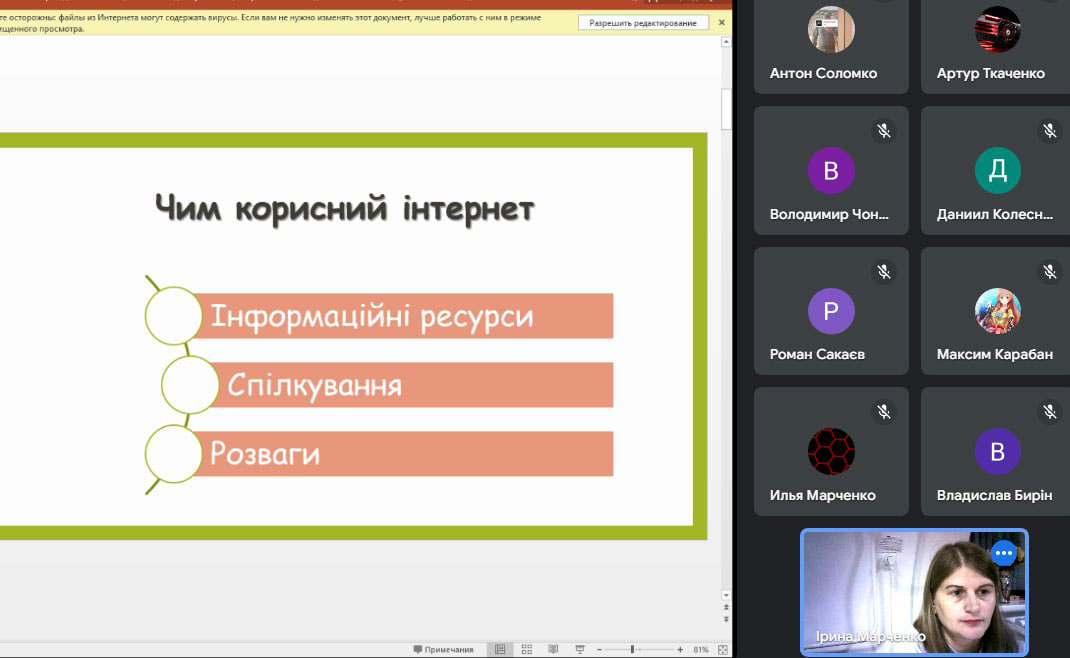Click Максим Карабан avatar
1070x658 pixels.
pos(998,311)
